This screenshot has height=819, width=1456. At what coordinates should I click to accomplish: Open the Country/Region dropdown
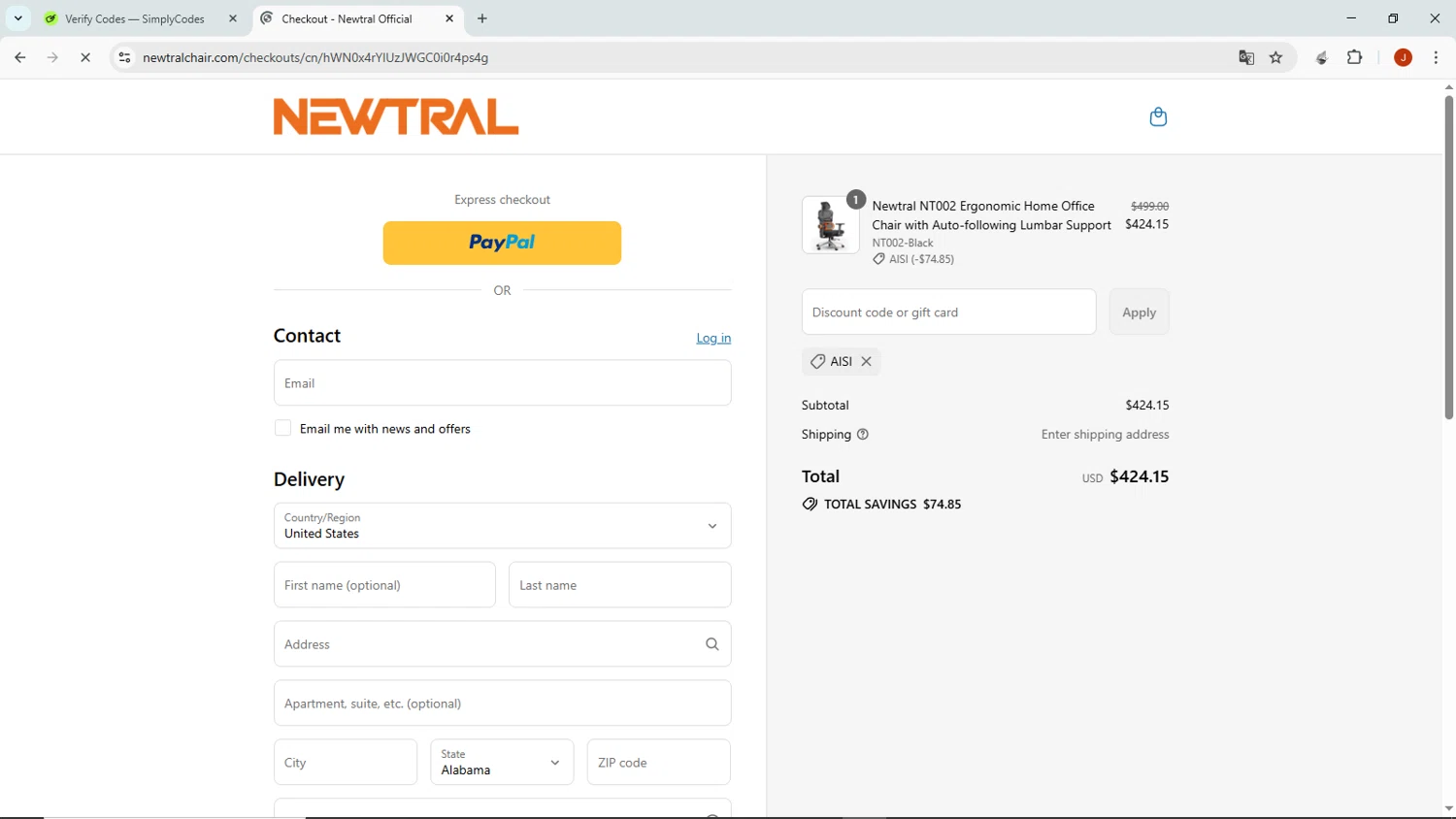click(x=502, y=526)
